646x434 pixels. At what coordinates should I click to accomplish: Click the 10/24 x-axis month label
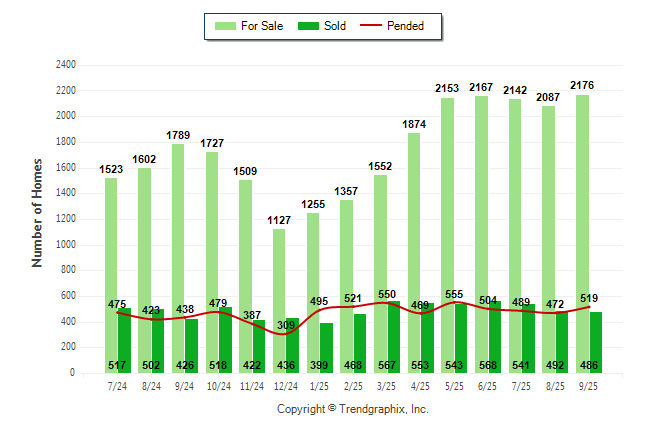point(219,384)
